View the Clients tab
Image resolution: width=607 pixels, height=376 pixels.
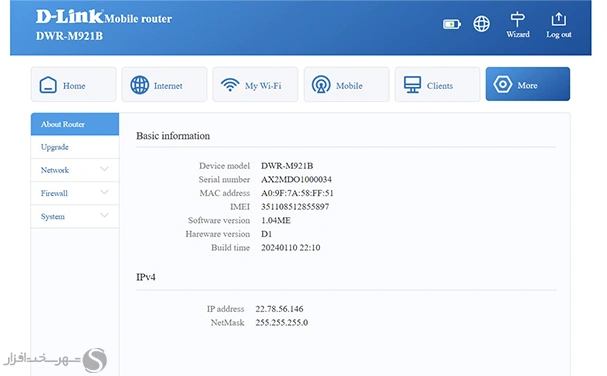coord(437,84)
